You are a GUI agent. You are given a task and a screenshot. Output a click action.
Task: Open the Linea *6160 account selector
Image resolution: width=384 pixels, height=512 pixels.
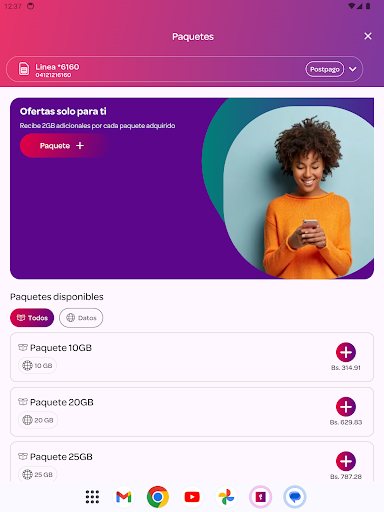(x=184, y=69)
